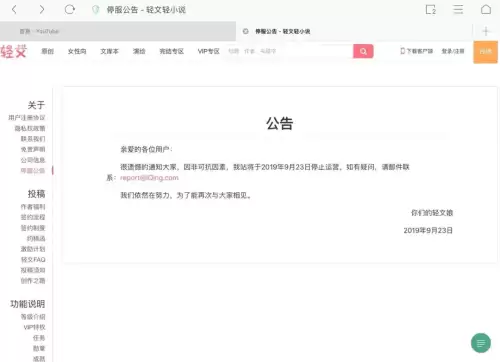Close the 停服公告 tab using its x icon
Screen dimensions: 500x362
tap(246, 31)
